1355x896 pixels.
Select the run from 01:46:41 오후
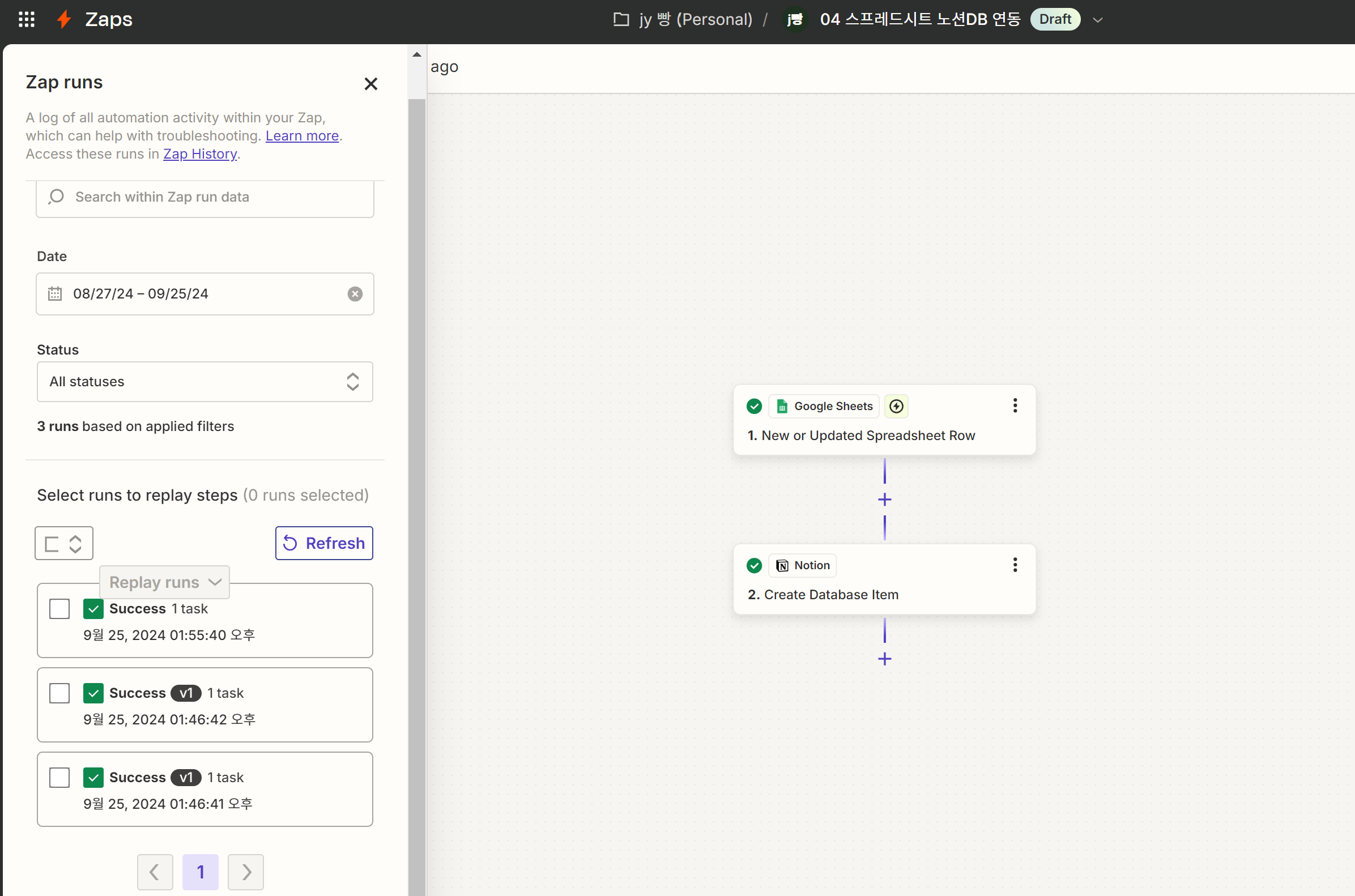59,778
